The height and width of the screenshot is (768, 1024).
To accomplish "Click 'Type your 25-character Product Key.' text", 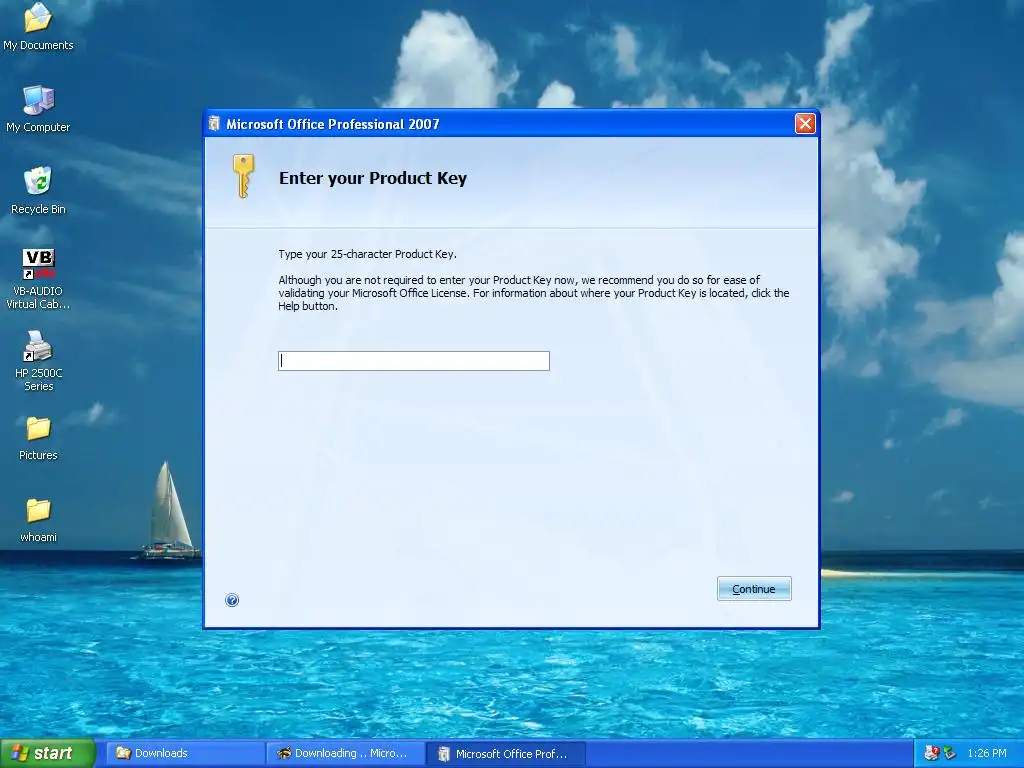I will click(x=368, y=254).
